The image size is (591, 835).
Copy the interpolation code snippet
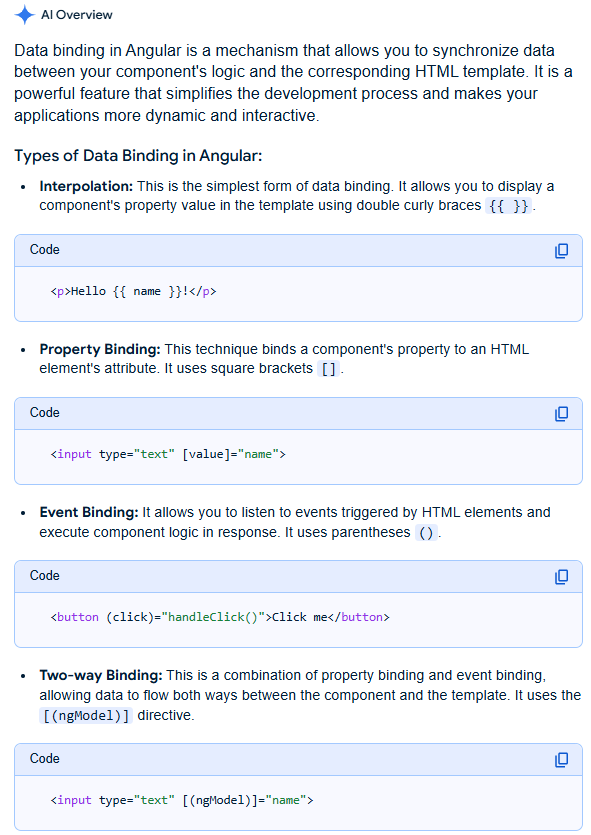(561, 251)
